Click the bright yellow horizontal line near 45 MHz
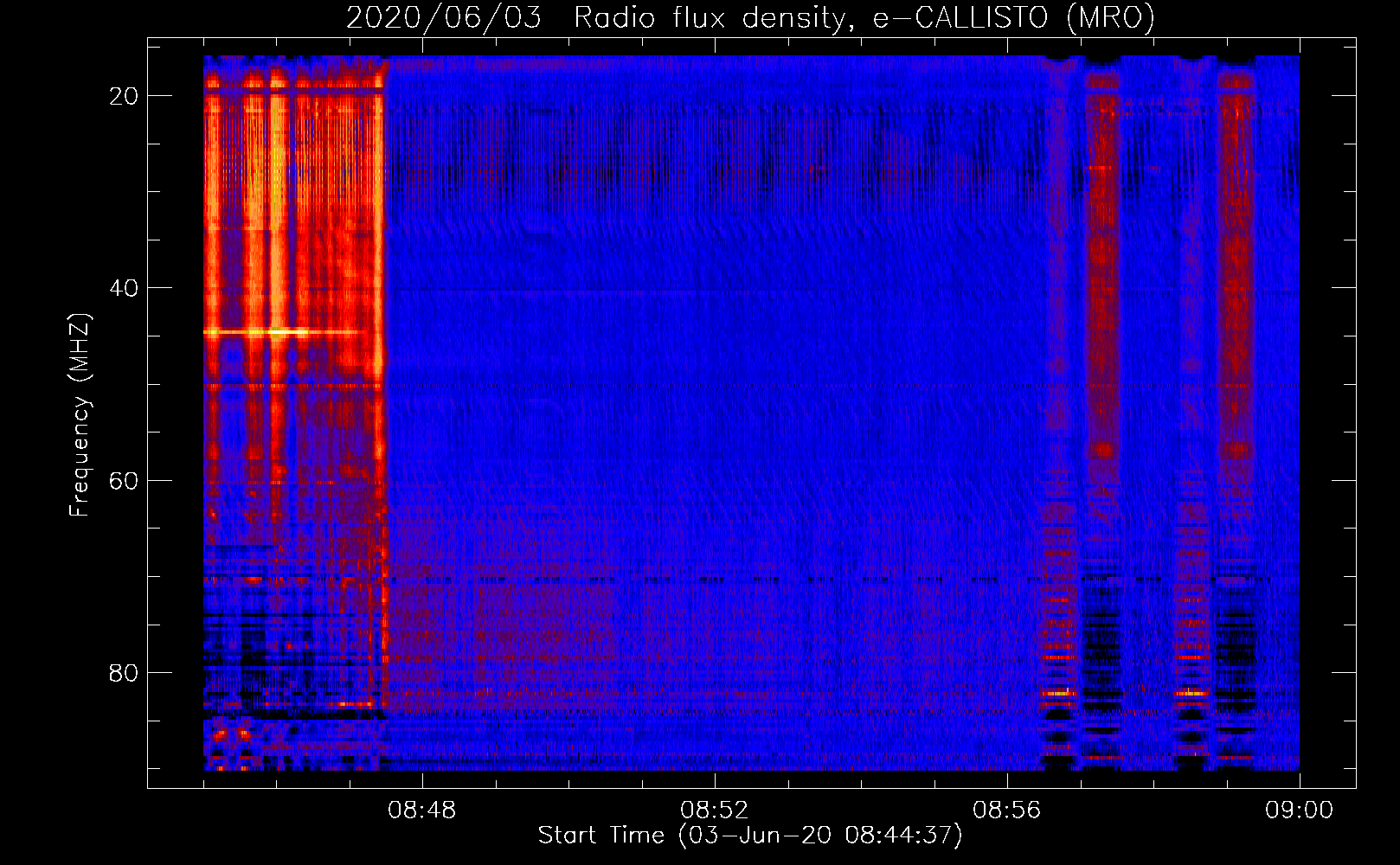 282,331
